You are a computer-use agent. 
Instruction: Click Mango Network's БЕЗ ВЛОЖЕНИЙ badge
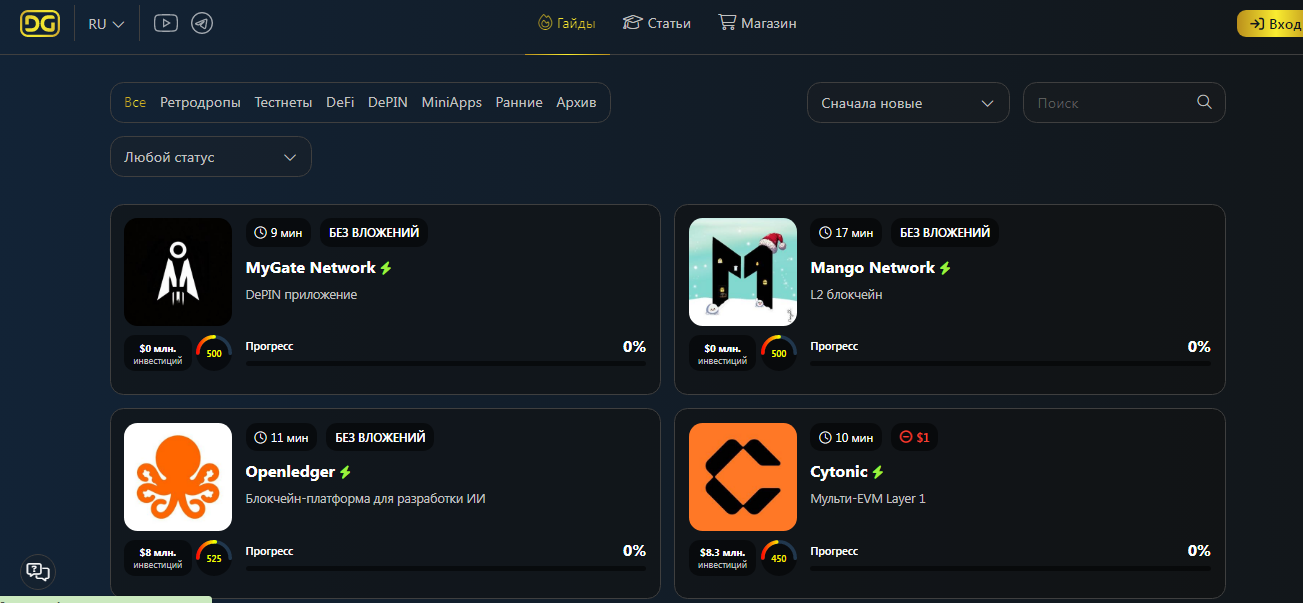945,233
